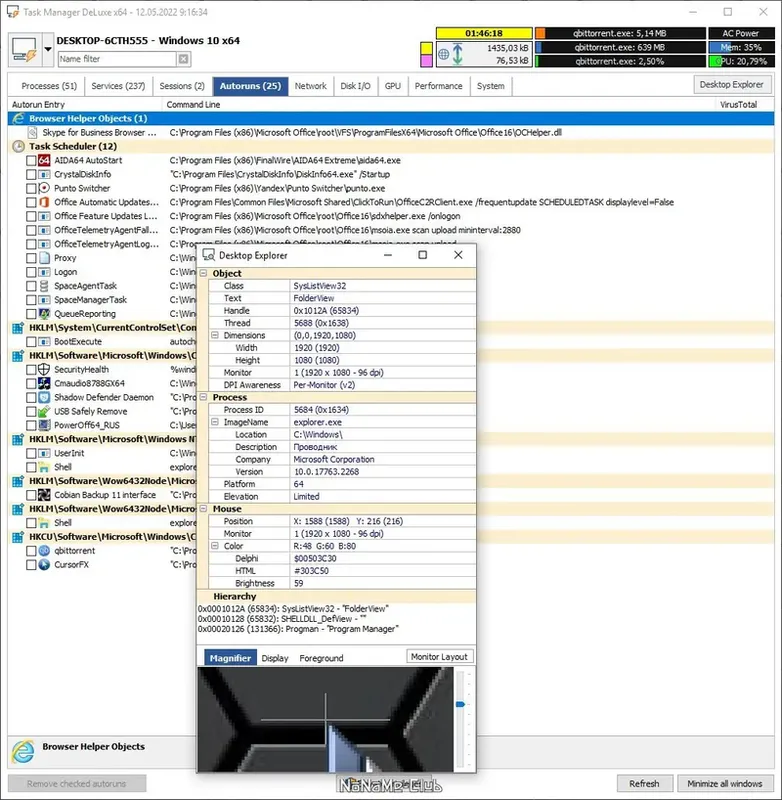Tick the Punto Switcher checkbox
Viewport: 782px width, 800px height.
tap(31, 188)
